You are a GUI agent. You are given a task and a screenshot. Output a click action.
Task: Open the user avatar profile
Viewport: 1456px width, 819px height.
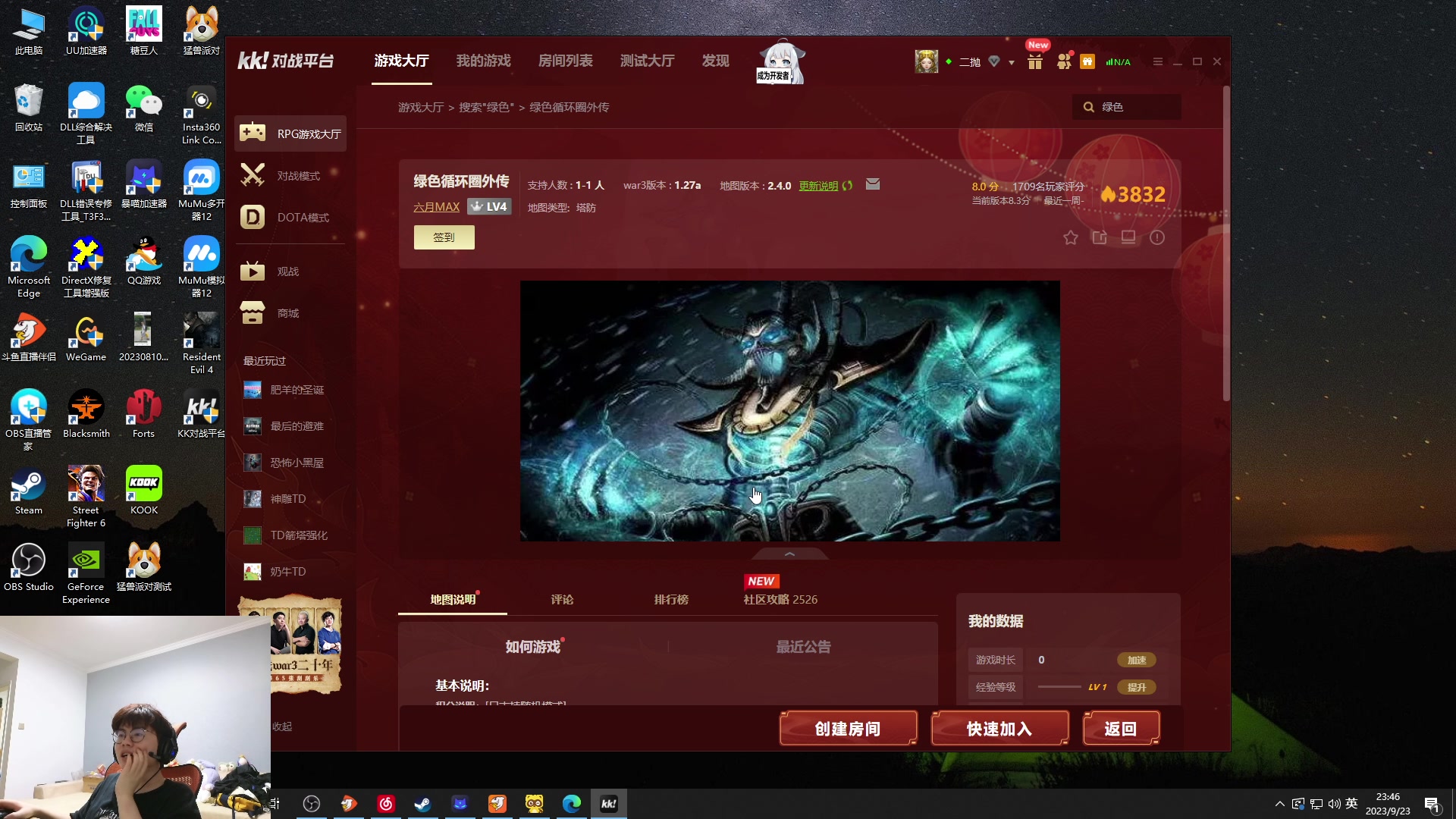click(x=926, y=61)
